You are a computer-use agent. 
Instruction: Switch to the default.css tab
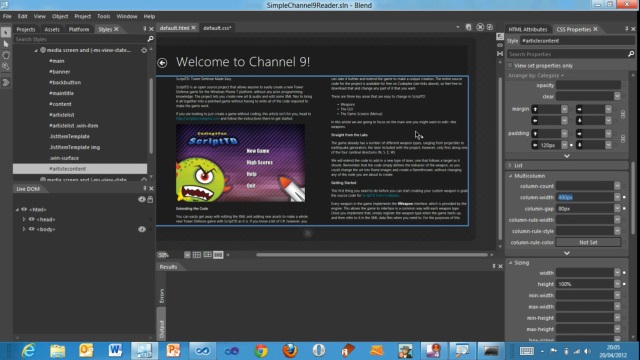pyautogui.click(x=217, y=28)
